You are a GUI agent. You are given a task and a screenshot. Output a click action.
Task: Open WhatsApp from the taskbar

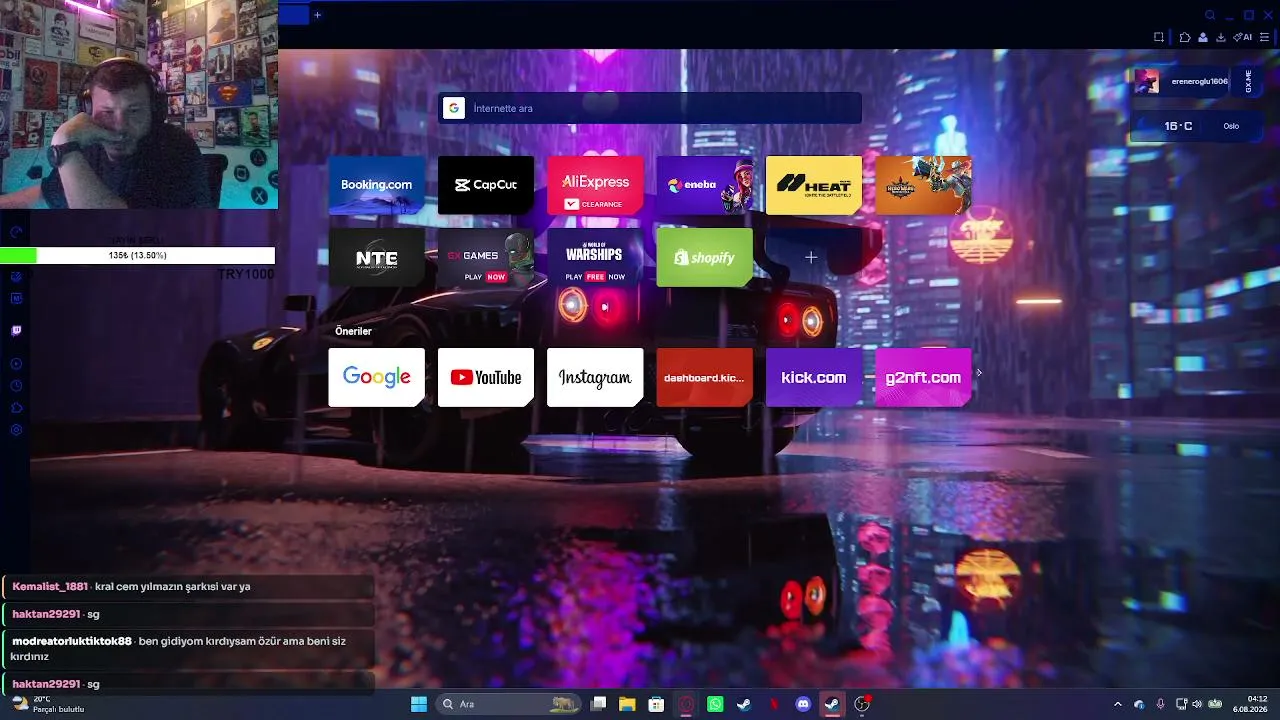pos(715,704)
